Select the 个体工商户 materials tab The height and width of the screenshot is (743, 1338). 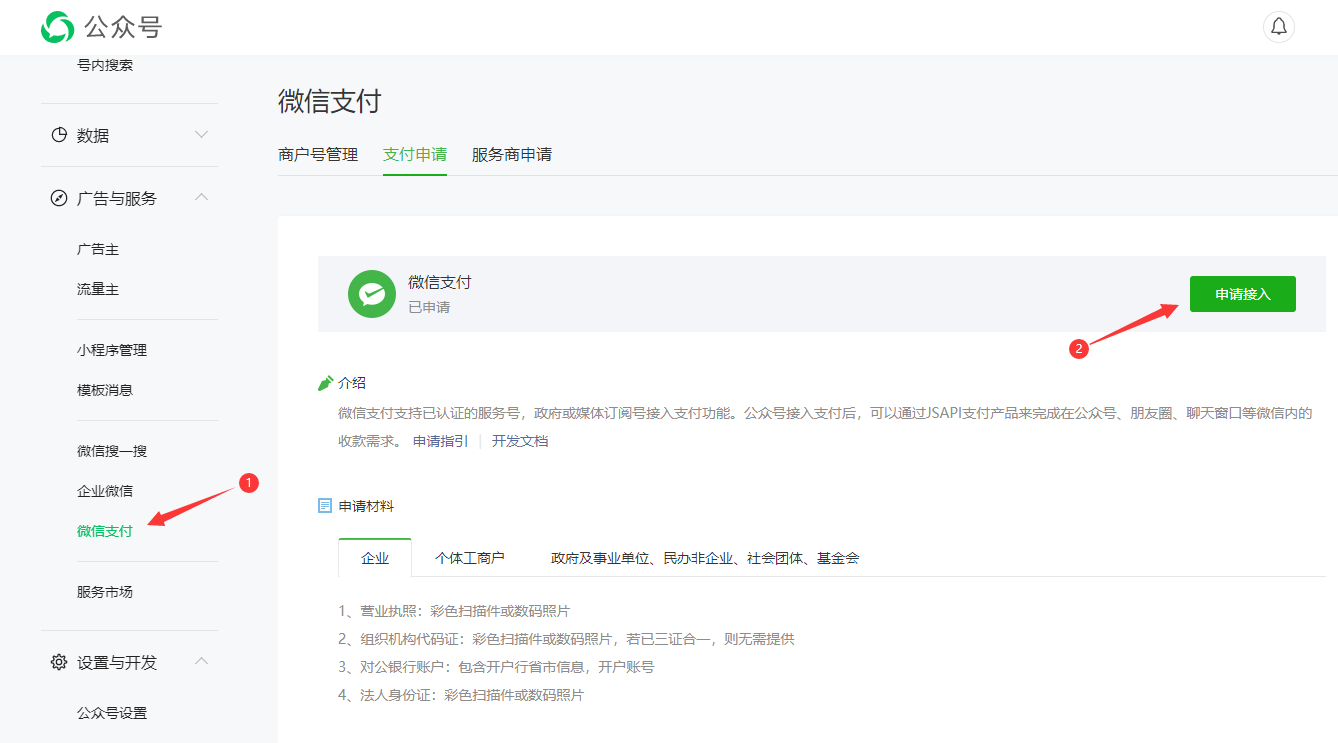(x=469, y=558)
